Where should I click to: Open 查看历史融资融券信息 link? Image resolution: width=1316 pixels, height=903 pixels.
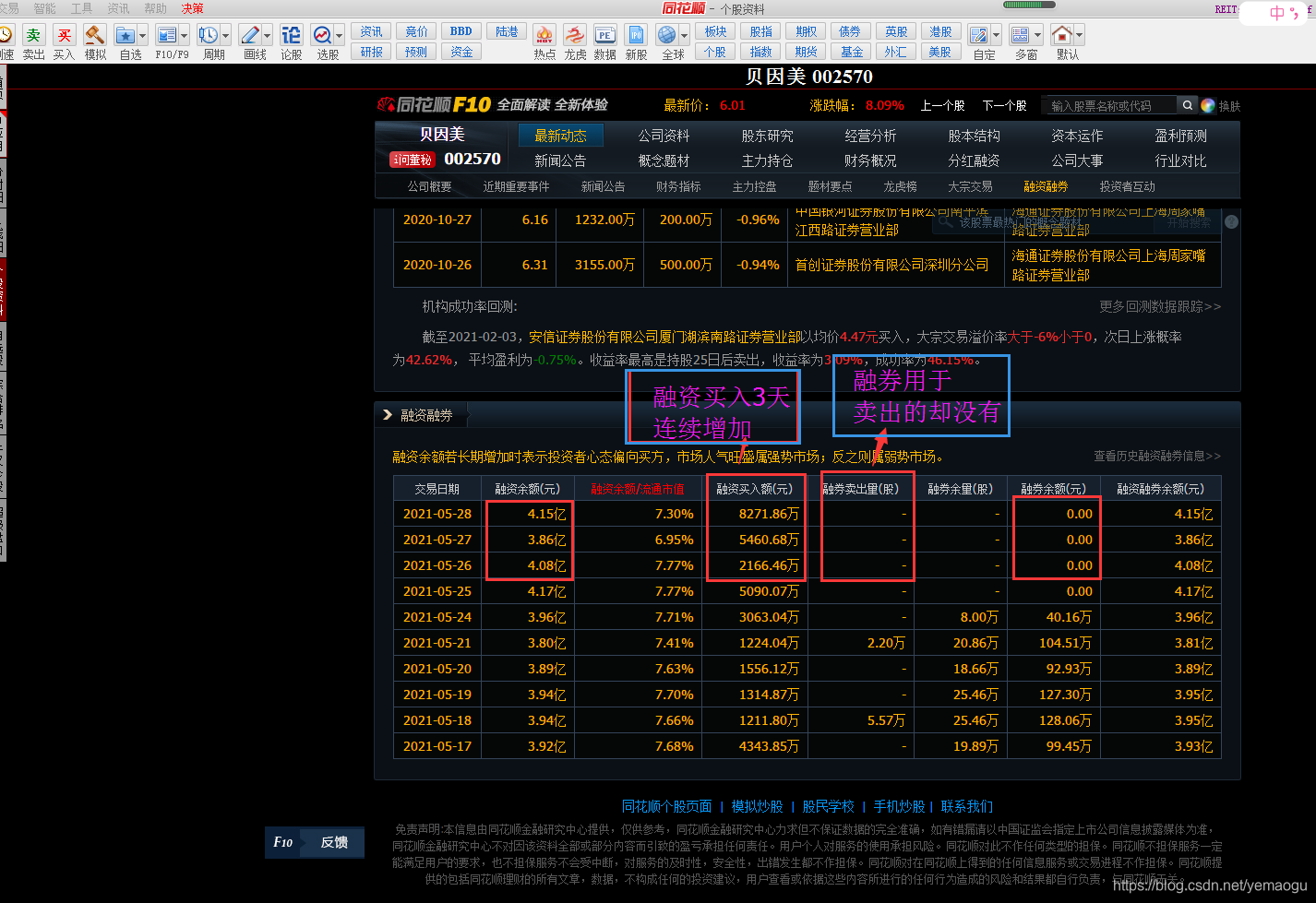[x=1157, y=457]
